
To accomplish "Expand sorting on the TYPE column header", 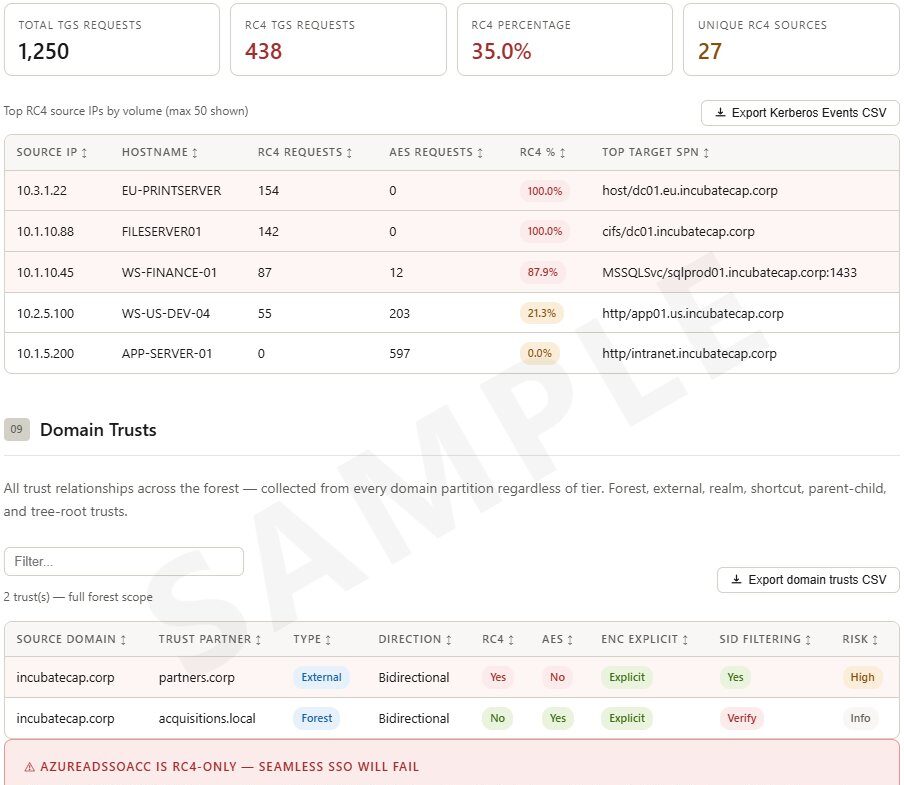I will (x=328, y=639).
